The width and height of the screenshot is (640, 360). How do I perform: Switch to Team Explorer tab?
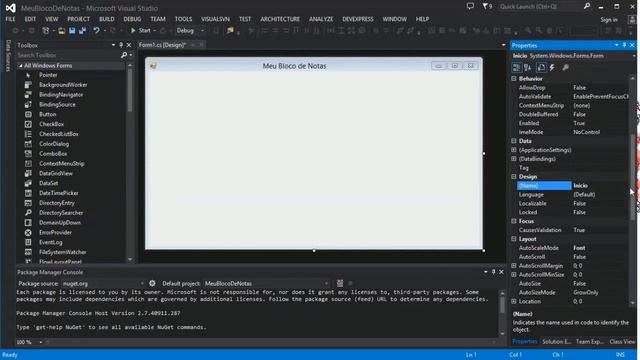point(590,342)
